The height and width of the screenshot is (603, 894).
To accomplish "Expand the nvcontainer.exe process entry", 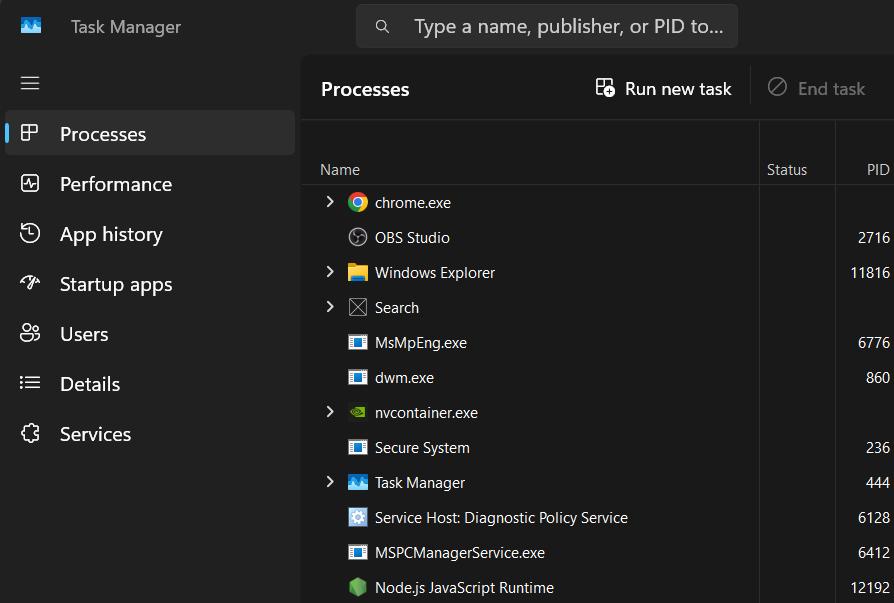I will point(330,412).
